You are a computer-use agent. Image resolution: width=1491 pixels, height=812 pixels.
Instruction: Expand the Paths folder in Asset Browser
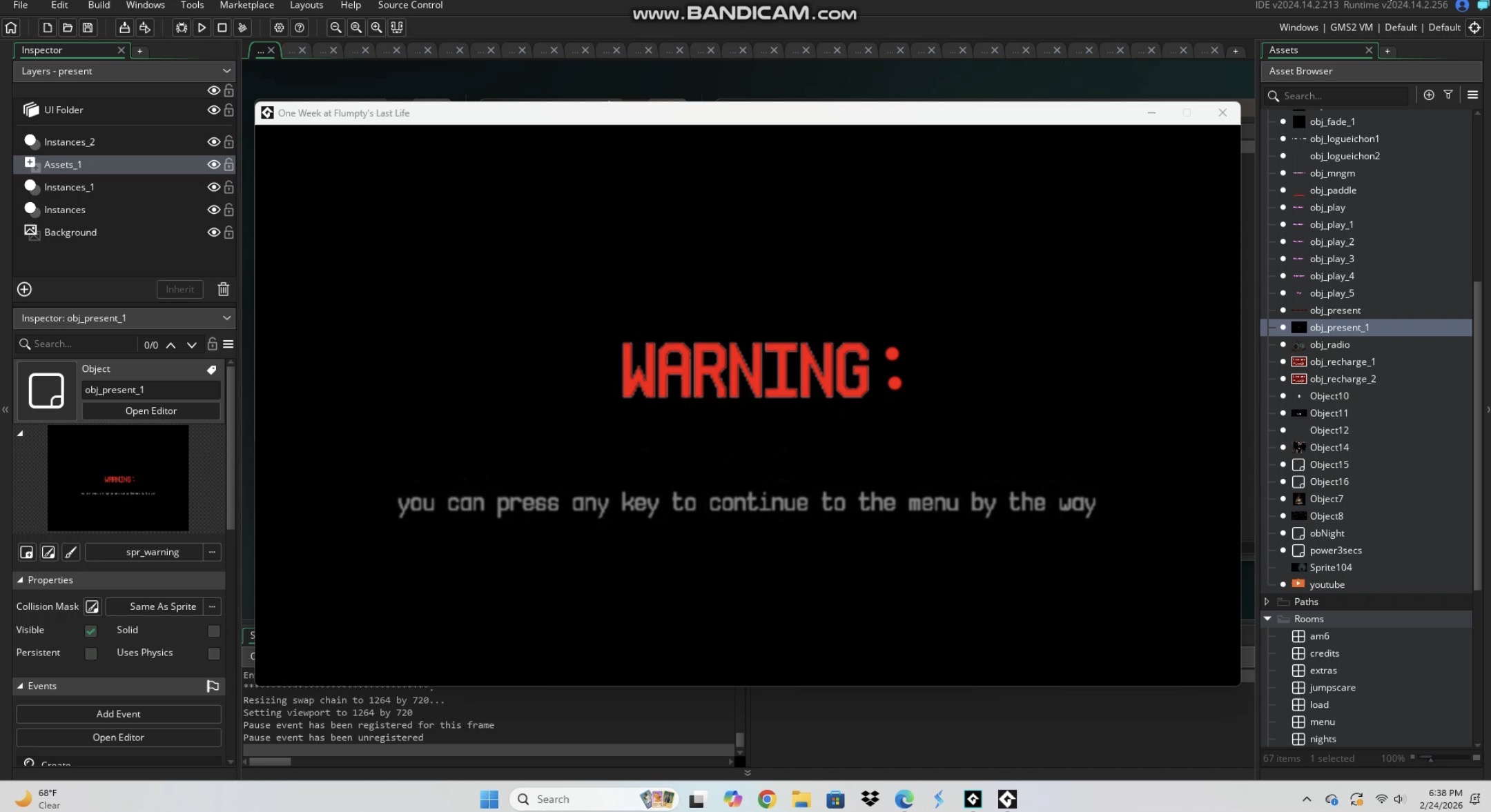pos(1267,602)
